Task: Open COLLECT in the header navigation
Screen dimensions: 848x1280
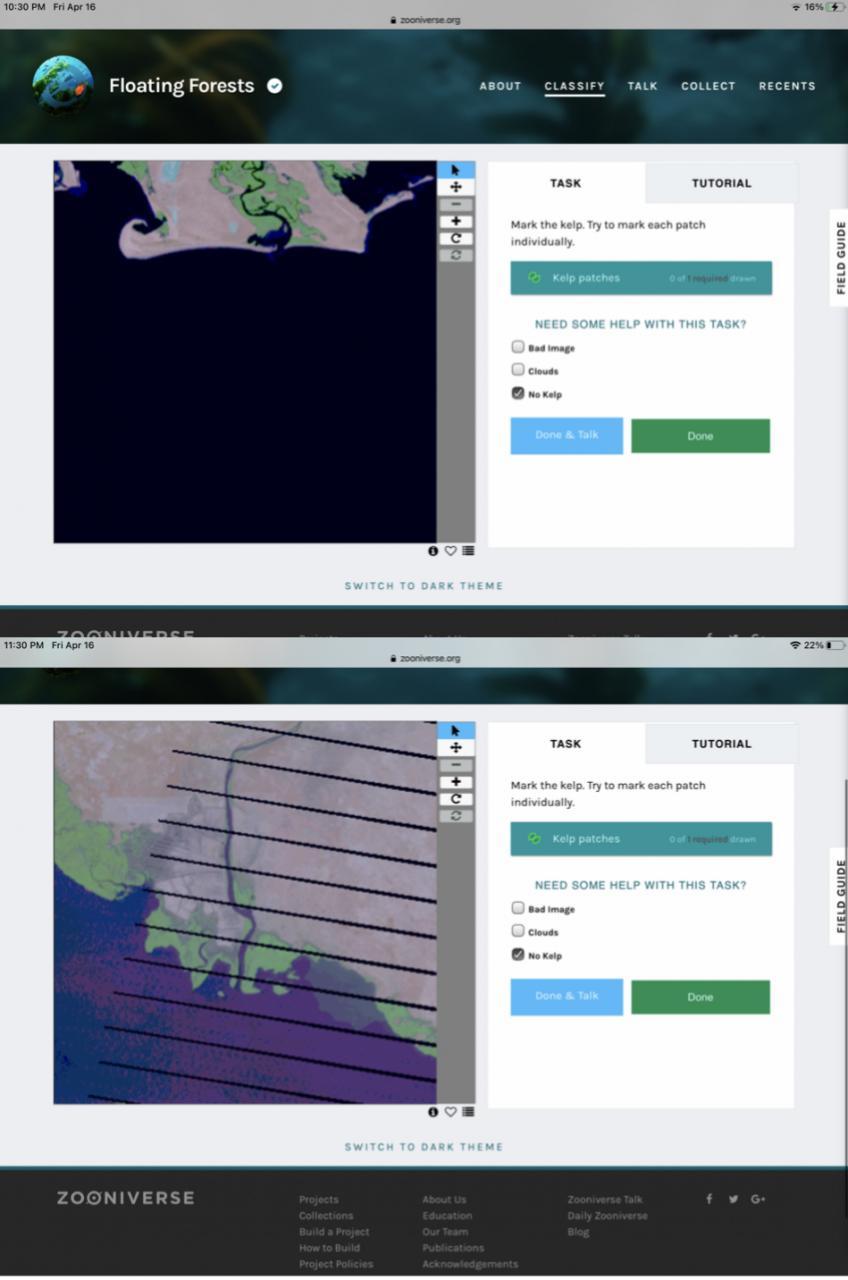Action: (x=708, y=86)
